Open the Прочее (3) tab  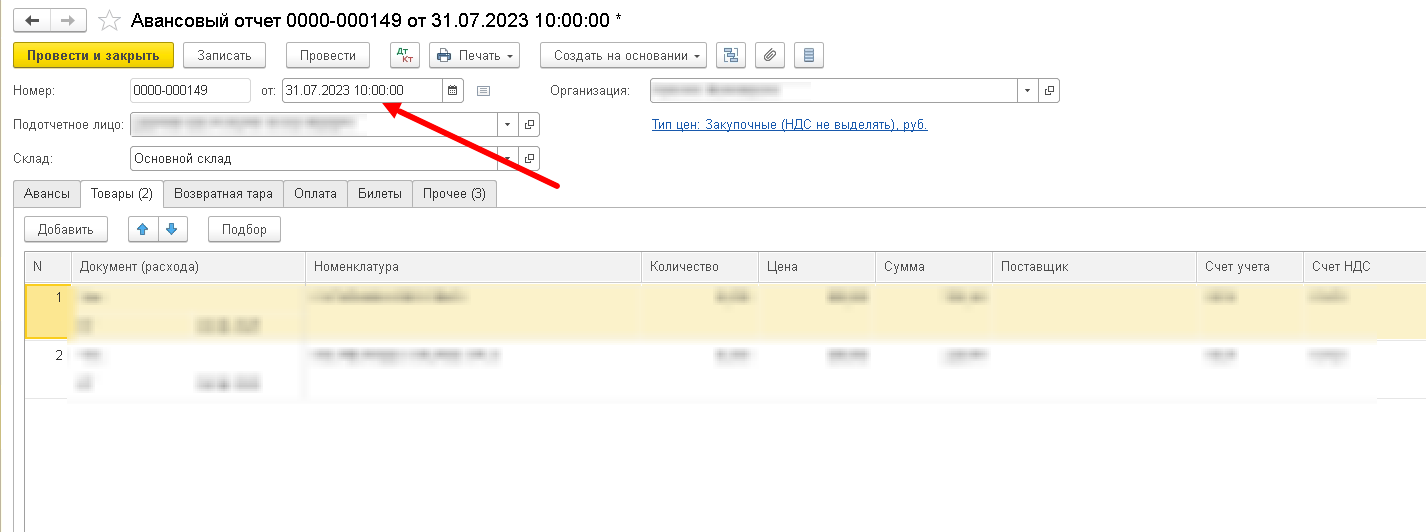click(x=454, y=194)
